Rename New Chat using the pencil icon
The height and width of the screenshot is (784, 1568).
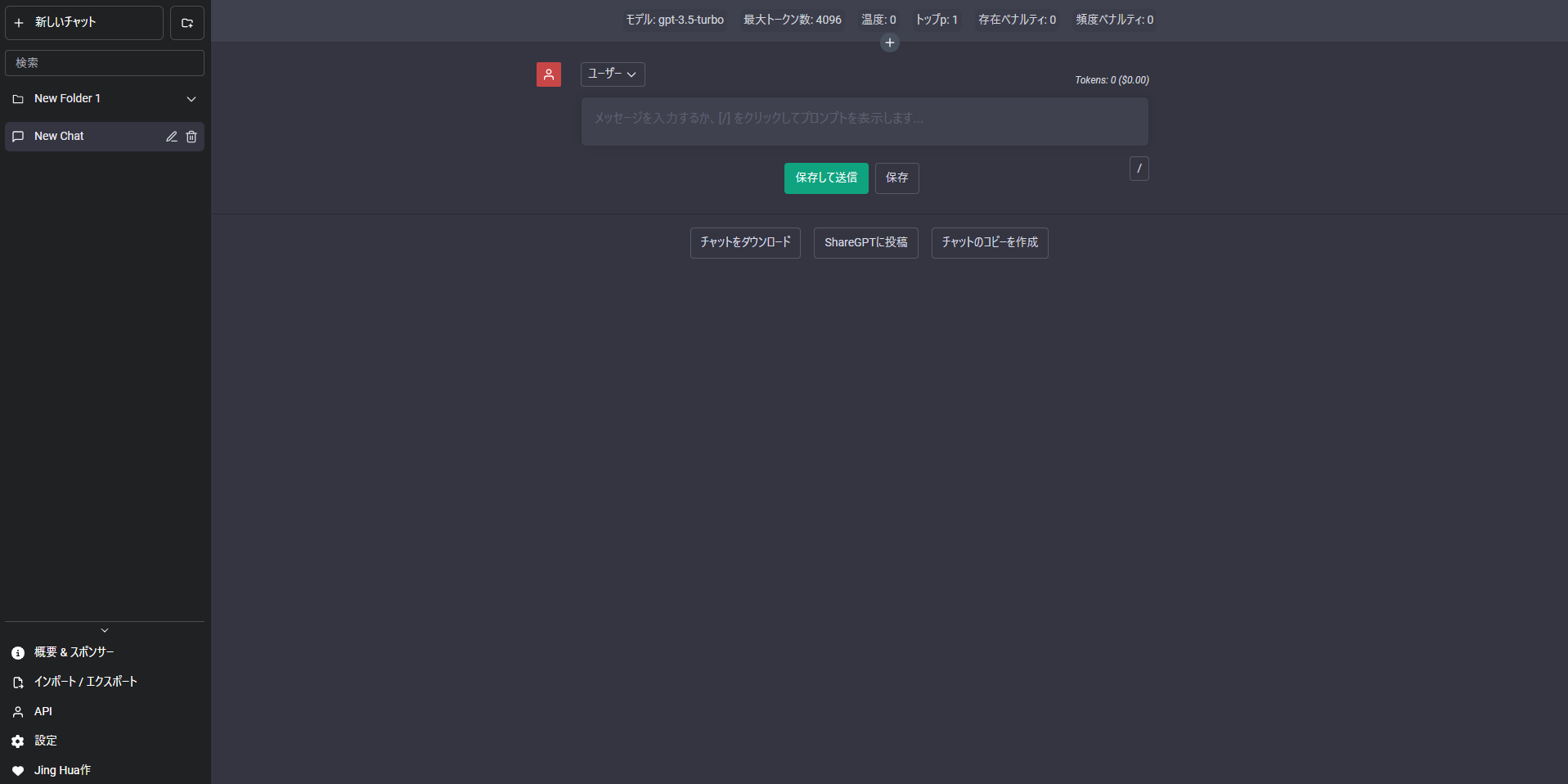tap(171, 137)
